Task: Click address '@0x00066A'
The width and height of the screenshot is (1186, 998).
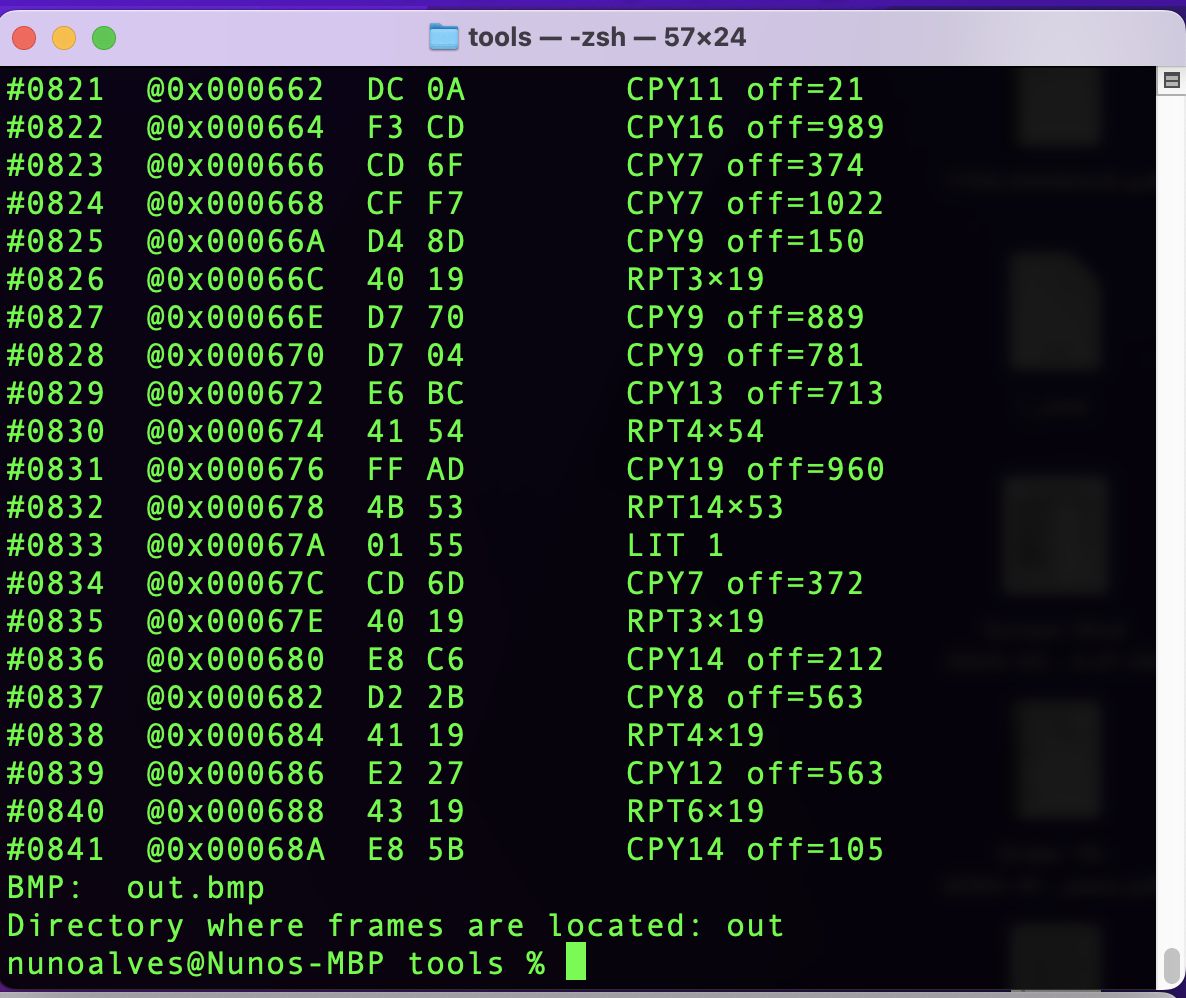Action: click(235, 241)
